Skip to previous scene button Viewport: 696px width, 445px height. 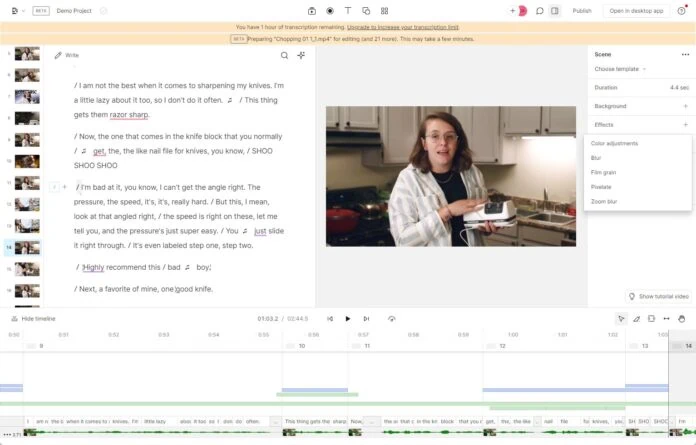click(330, 319)
